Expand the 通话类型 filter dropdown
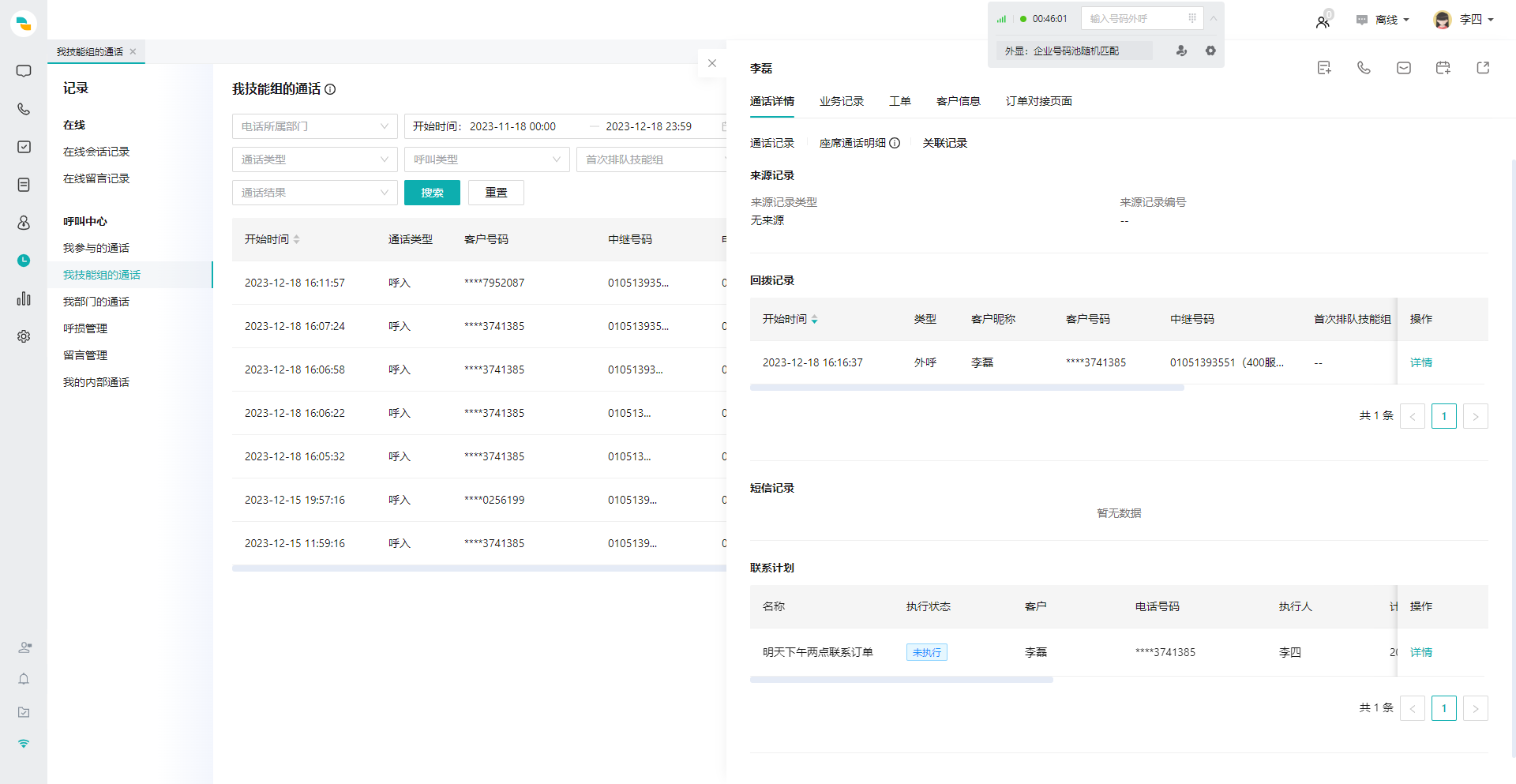1516x784 pixels. click(315, 159)
